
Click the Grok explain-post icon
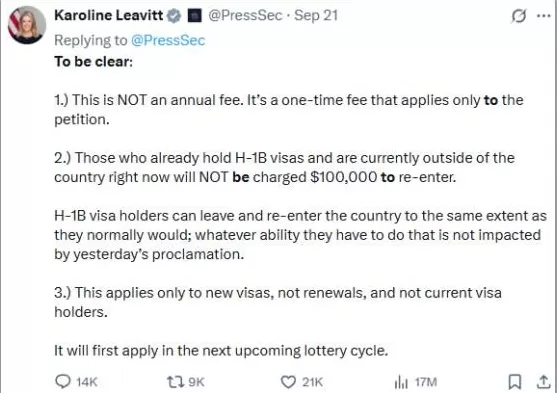(x=519, y=16)
